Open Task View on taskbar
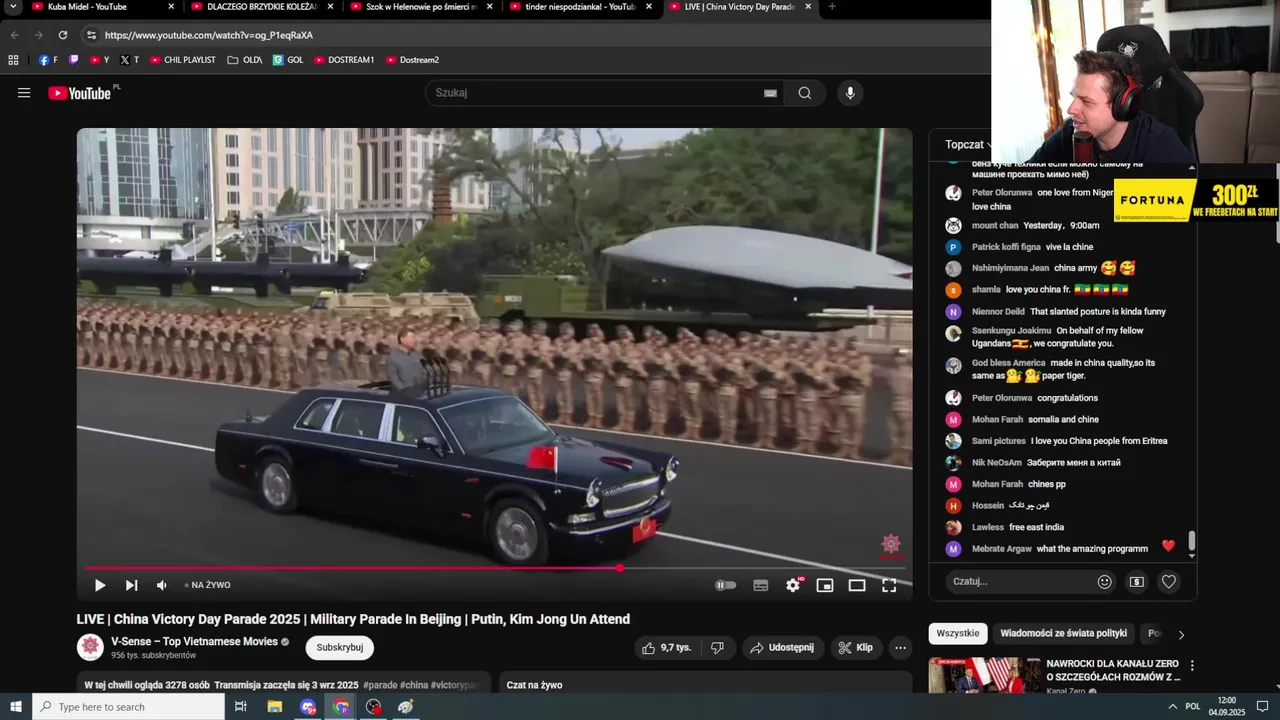This screenshot has width=1280, height=720. [241, 707]
